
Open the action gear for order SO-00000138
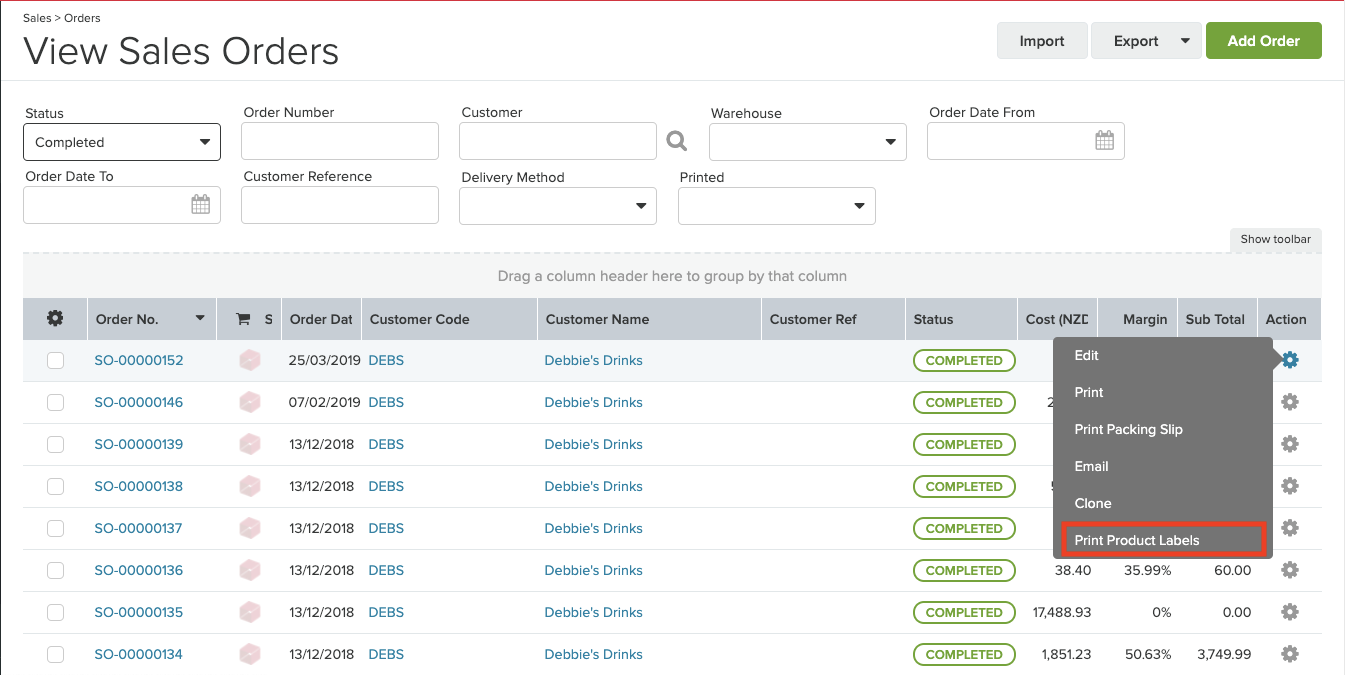click(1290, 486)
